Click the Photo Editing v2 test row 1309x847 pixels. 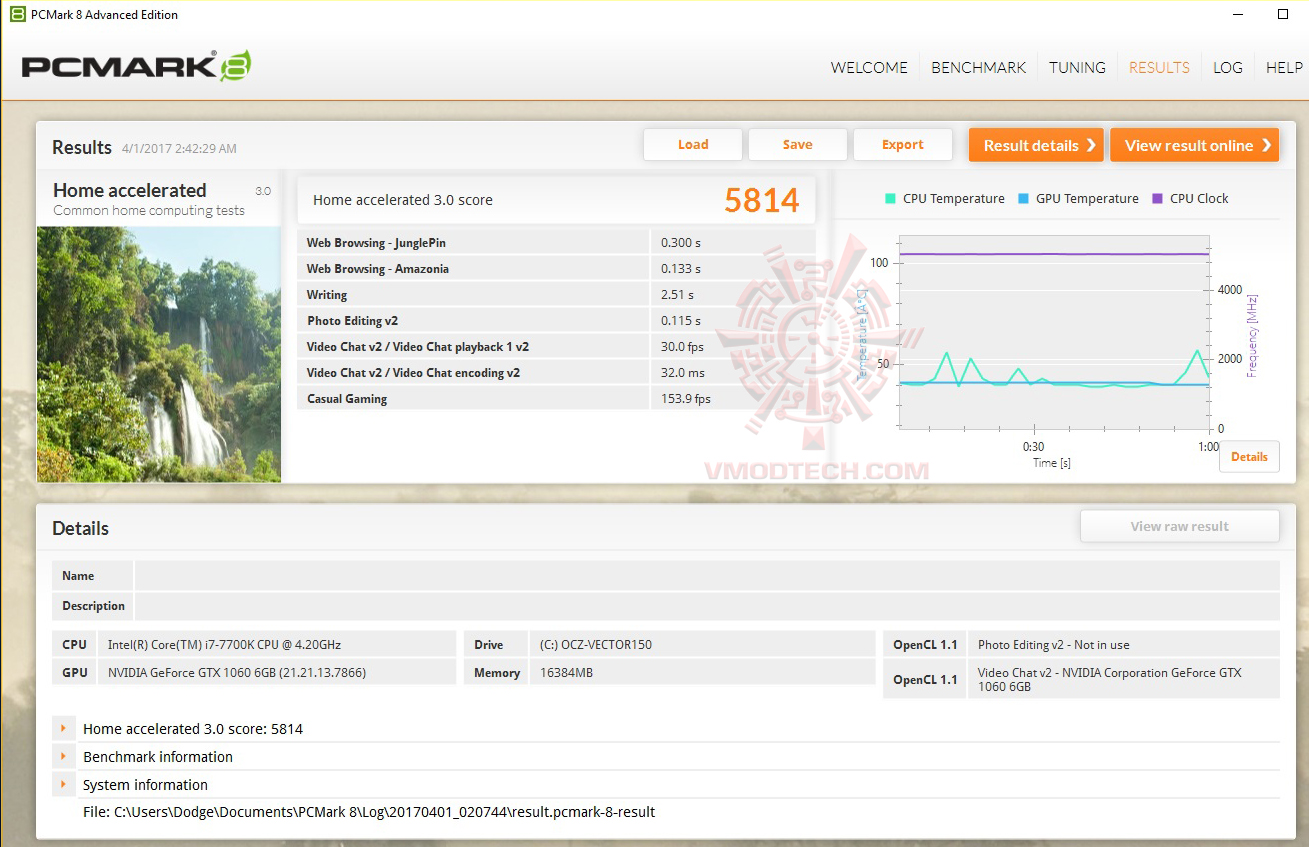[556, 321]
